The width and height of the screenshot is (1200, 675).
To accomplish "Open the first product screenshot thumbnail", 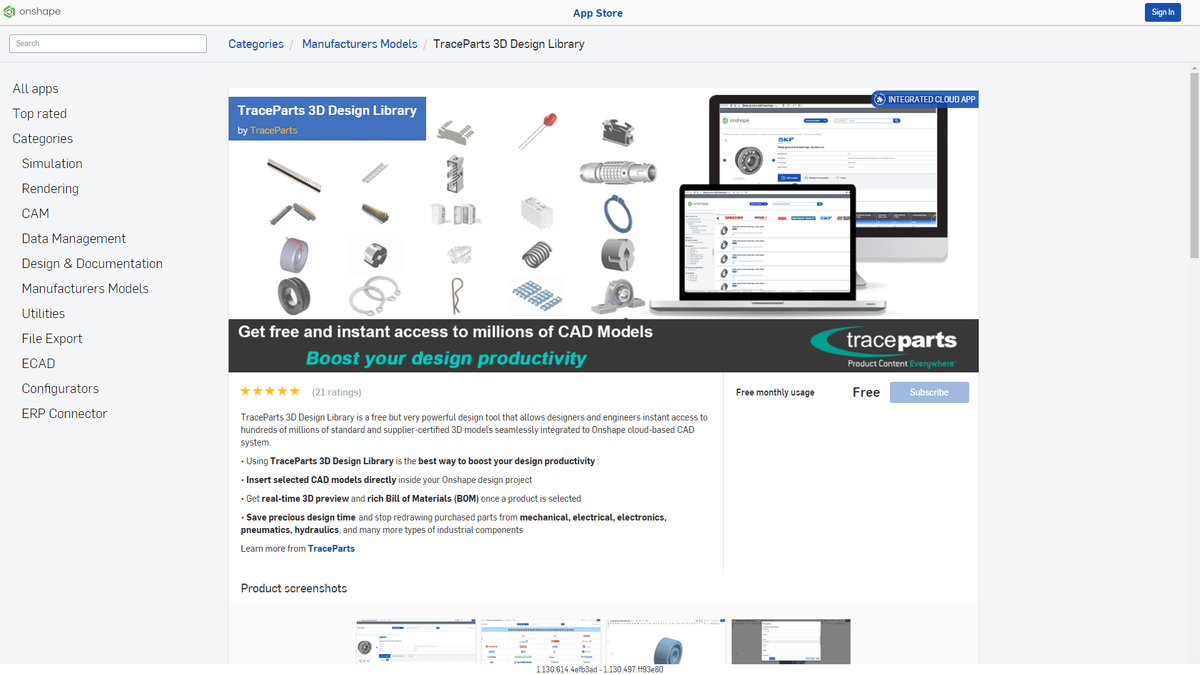I will 415,641.
